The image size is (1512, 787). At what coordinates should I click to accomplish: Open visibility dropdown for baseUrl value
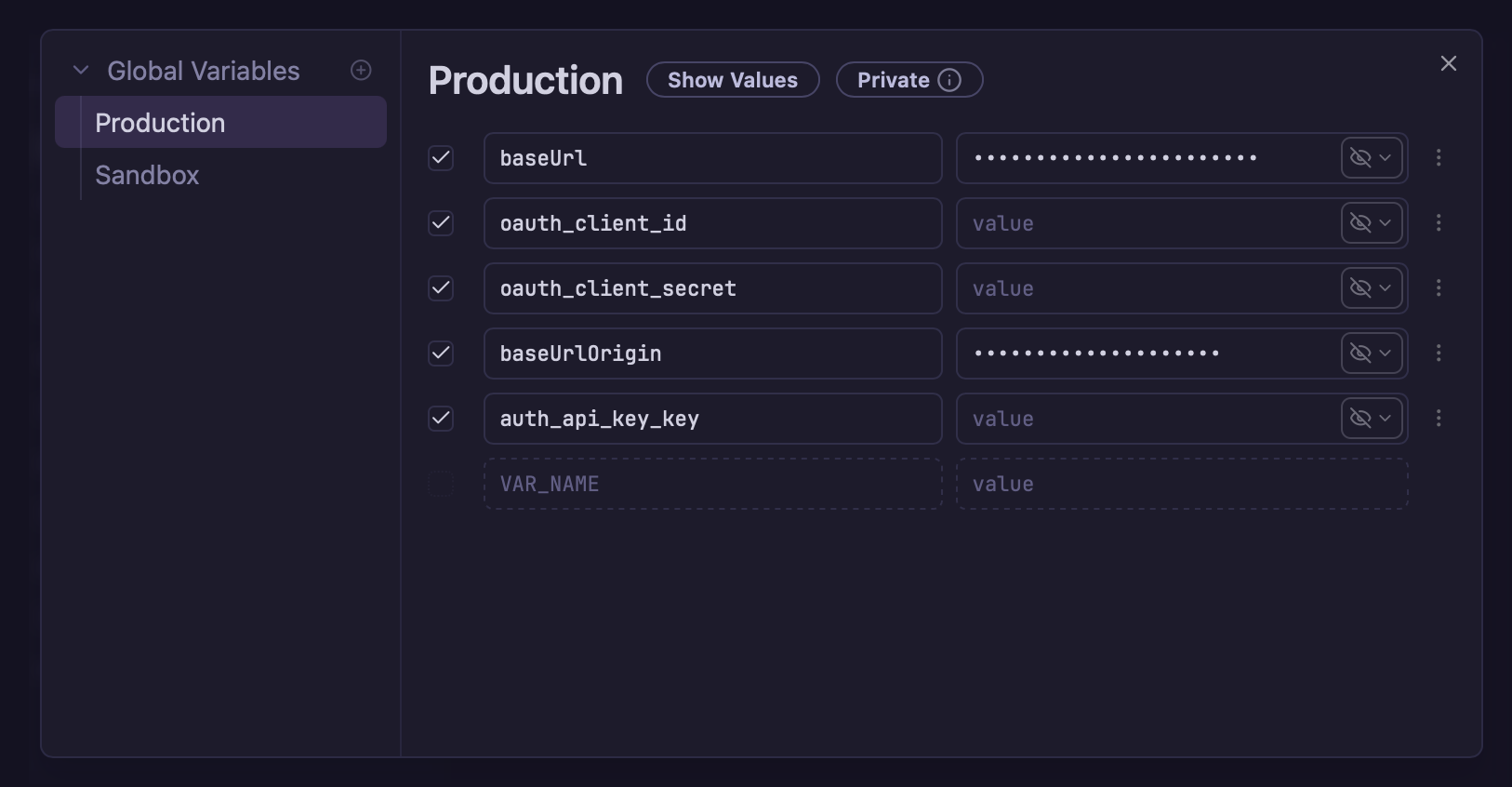pyautogui.click(x=1372, y=158)
